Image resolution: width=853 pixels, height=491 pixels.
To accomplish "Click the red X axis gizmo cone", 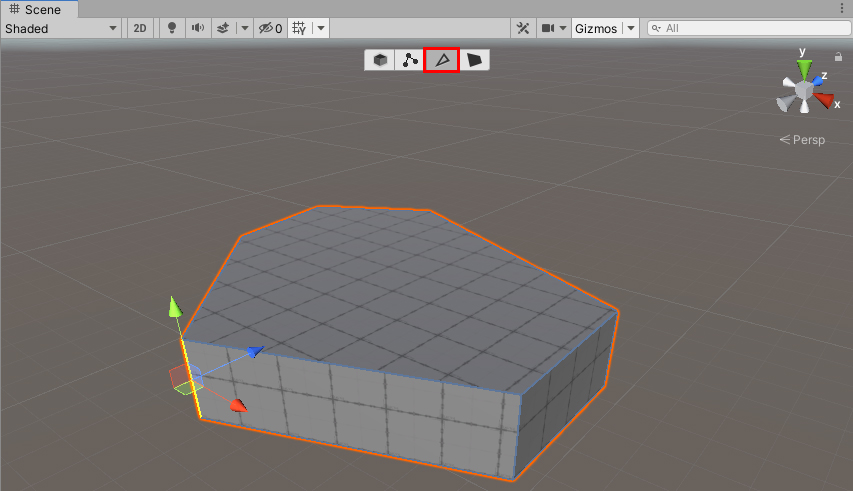I will [825, 99].
